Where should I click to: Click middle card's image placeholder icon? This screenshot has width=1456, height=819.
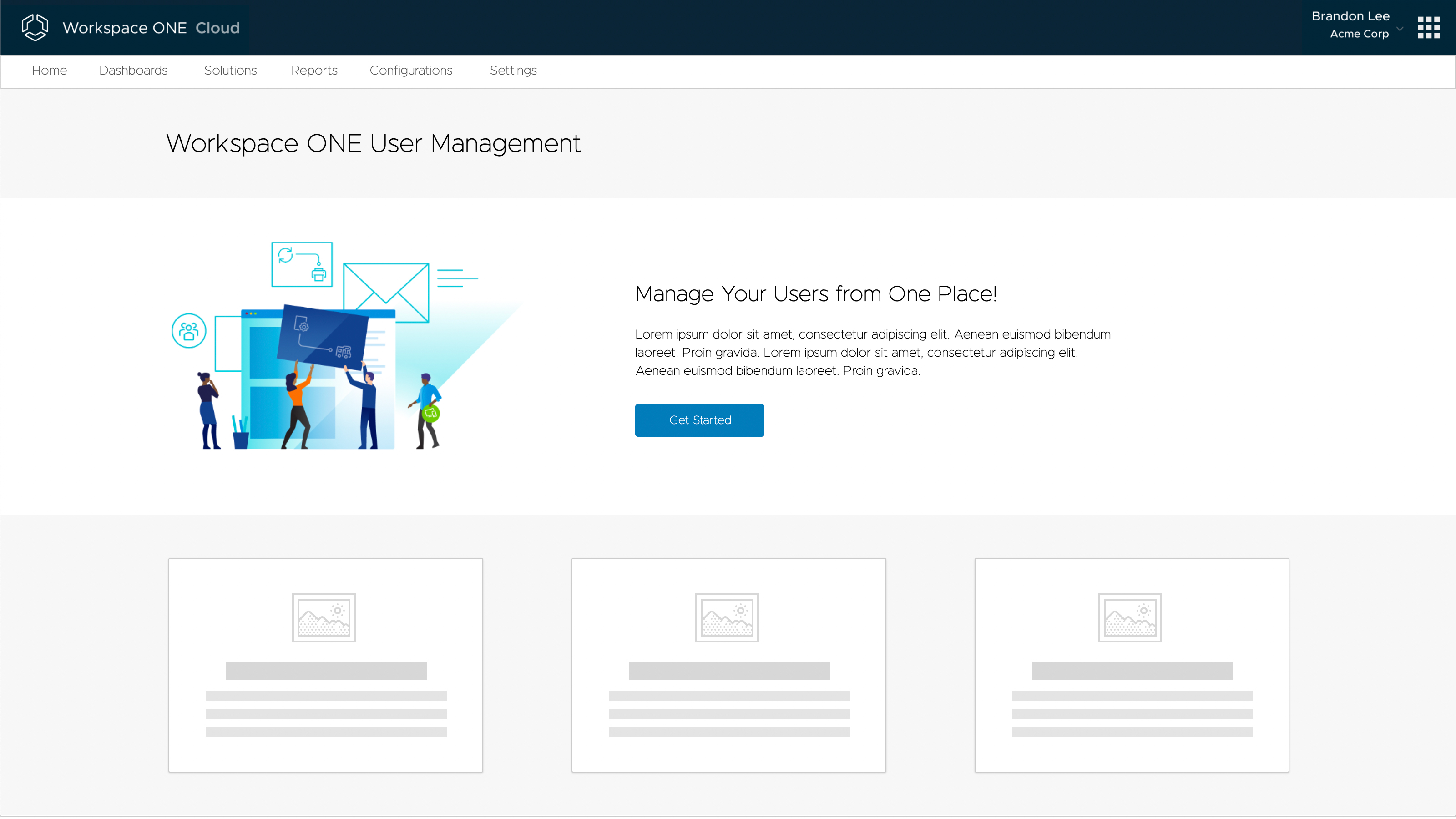point(727,617)
